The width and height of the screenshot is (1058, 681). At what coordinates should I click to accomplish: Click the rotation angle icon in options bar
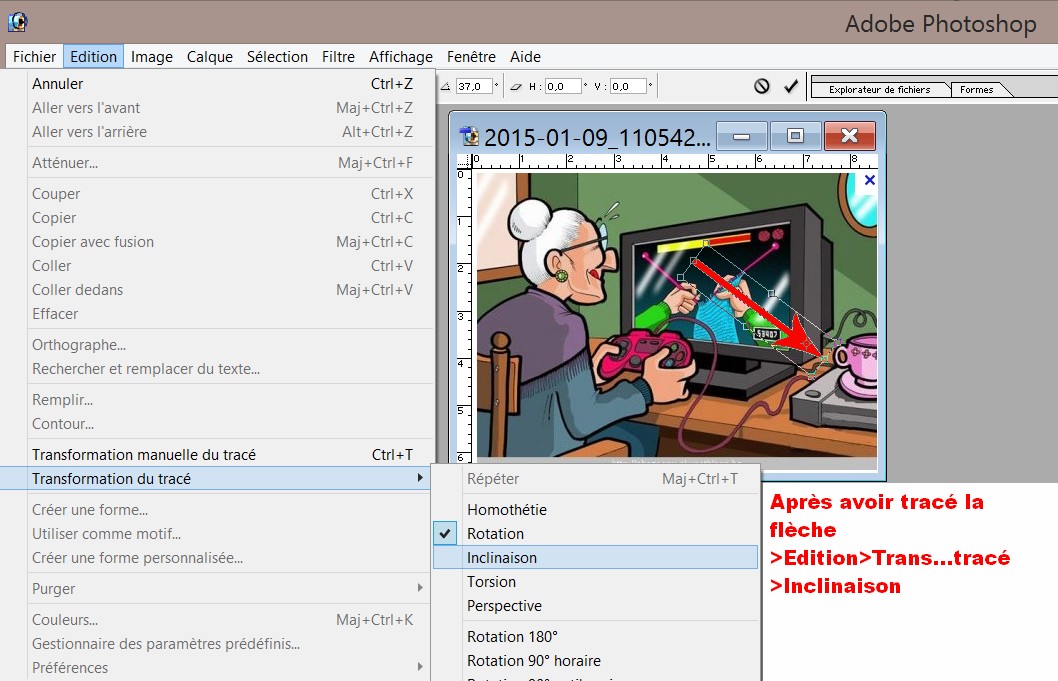coord(445,86)
